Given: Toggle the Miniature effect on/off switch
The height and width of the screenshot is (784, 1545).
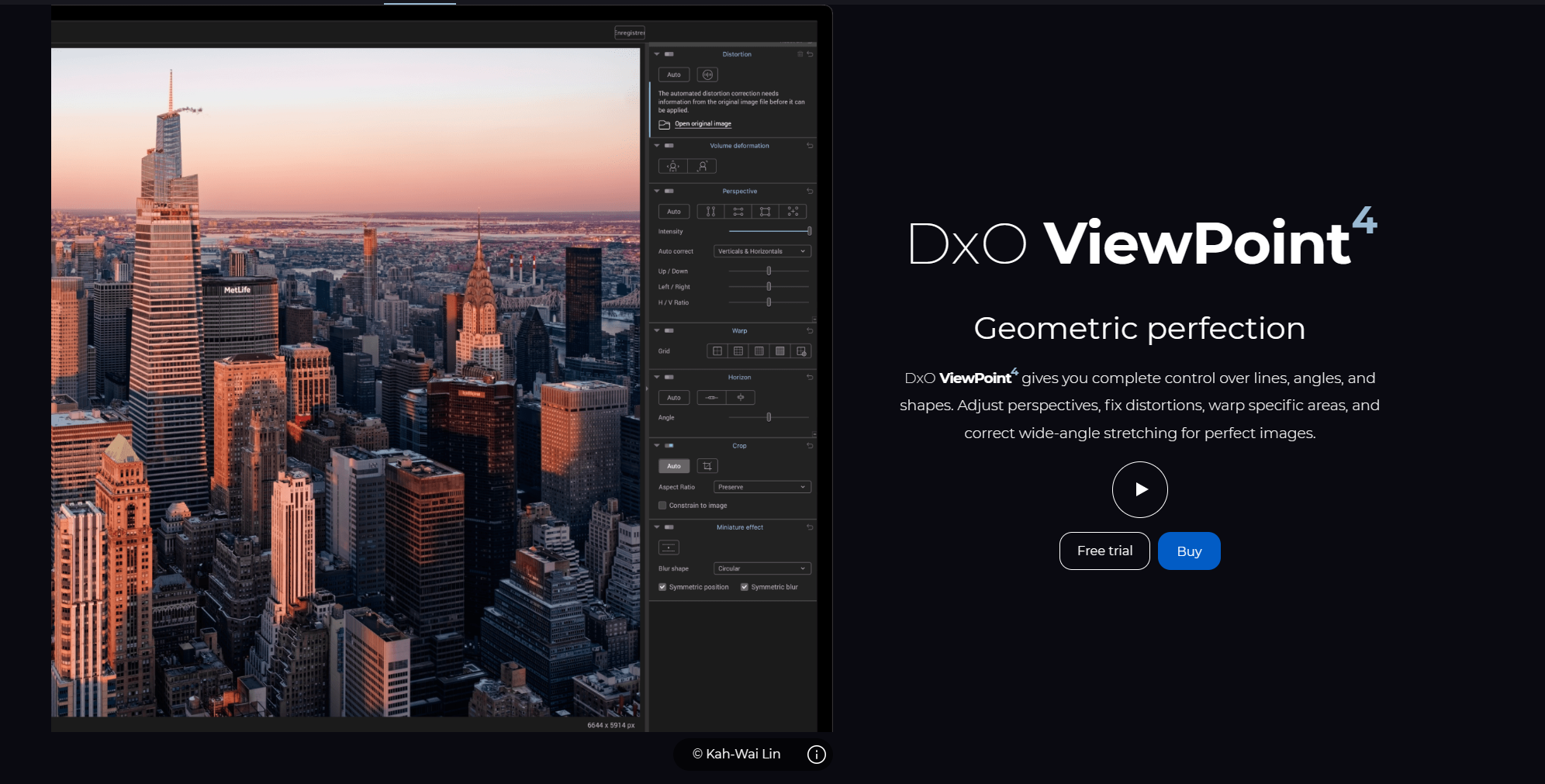Looking at the screenshot, I should 669,527.
